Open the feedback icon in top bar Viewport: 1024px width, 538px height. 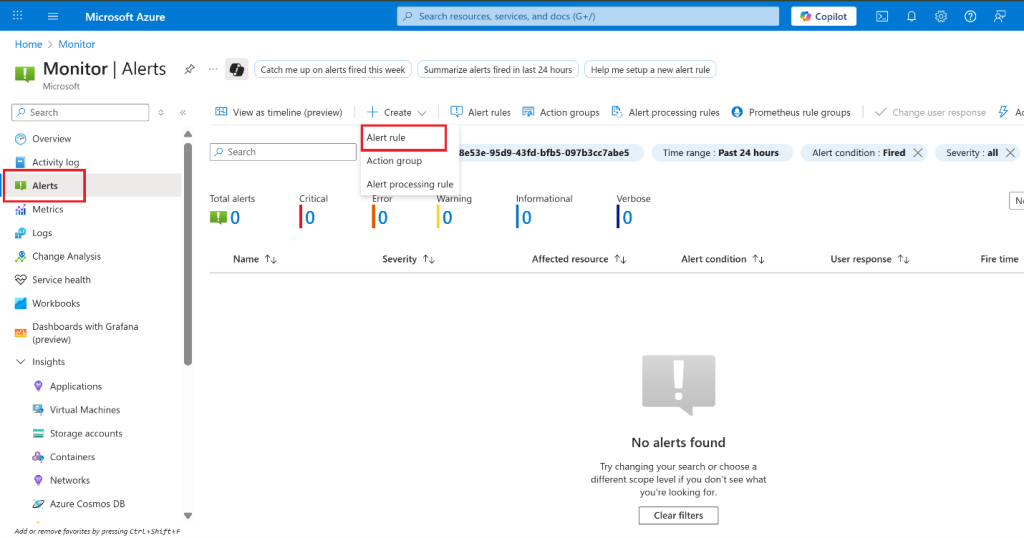[999, 16]
